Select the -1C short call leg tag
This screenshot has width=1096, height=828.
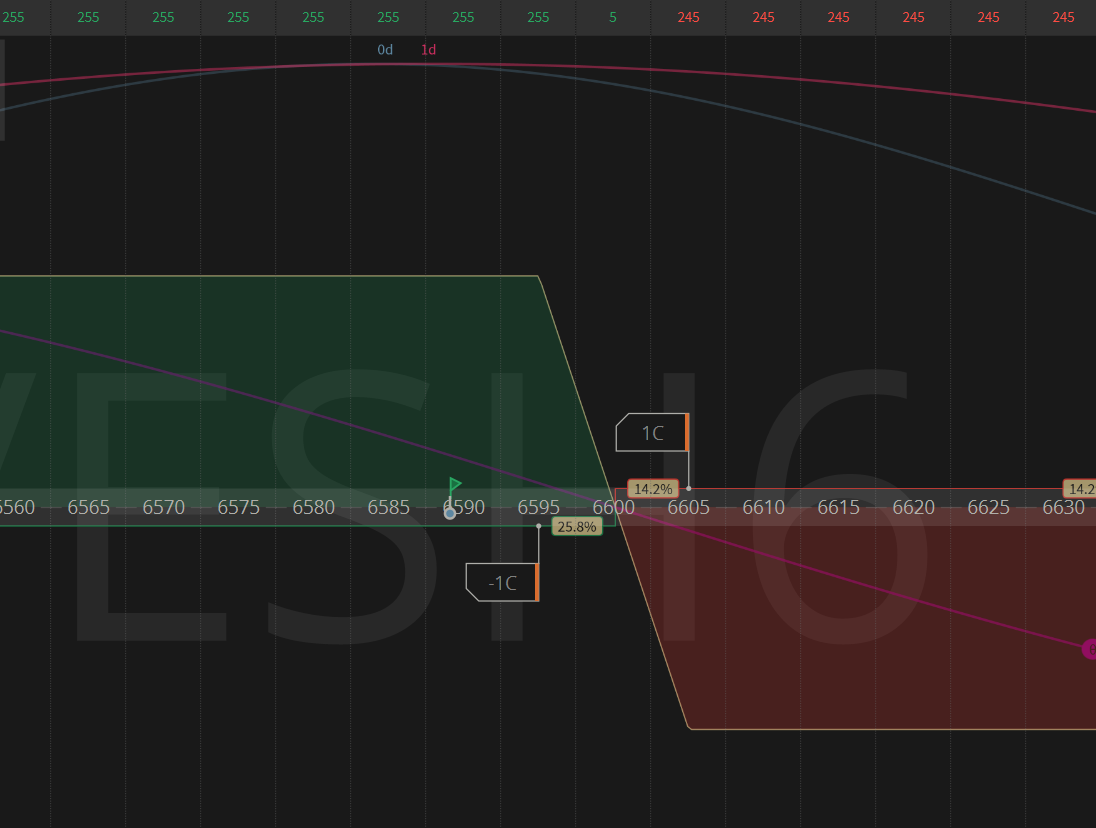(x=500, y=583)
